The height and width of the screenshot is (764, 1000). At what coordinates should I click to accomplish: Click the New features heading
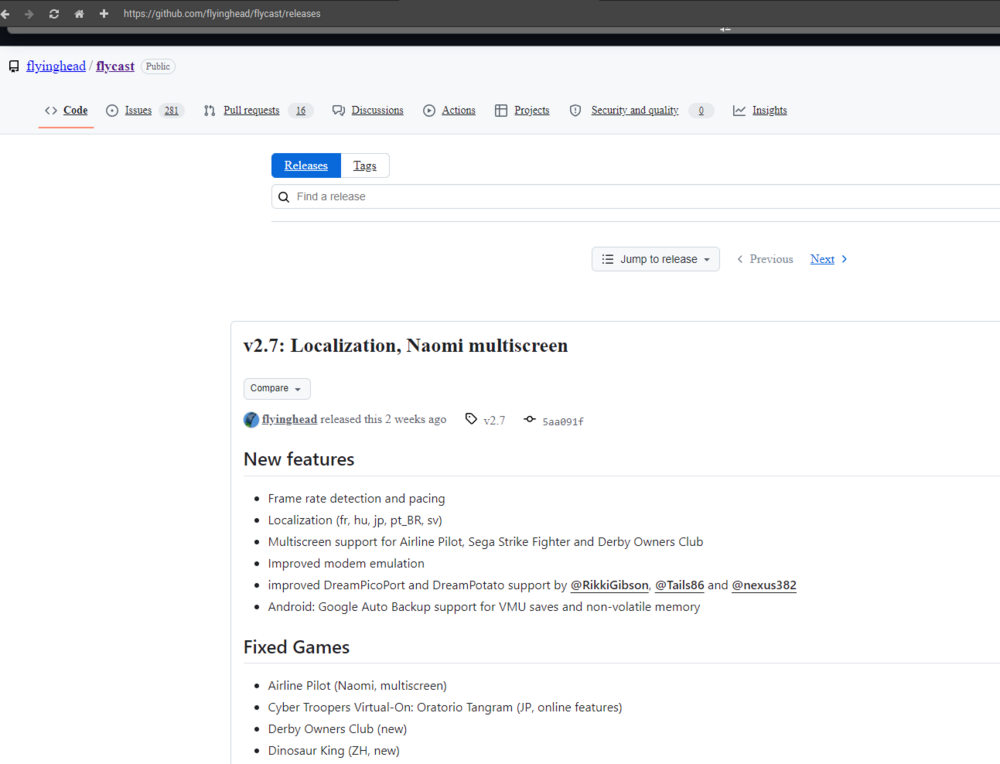tap(299, 459)
